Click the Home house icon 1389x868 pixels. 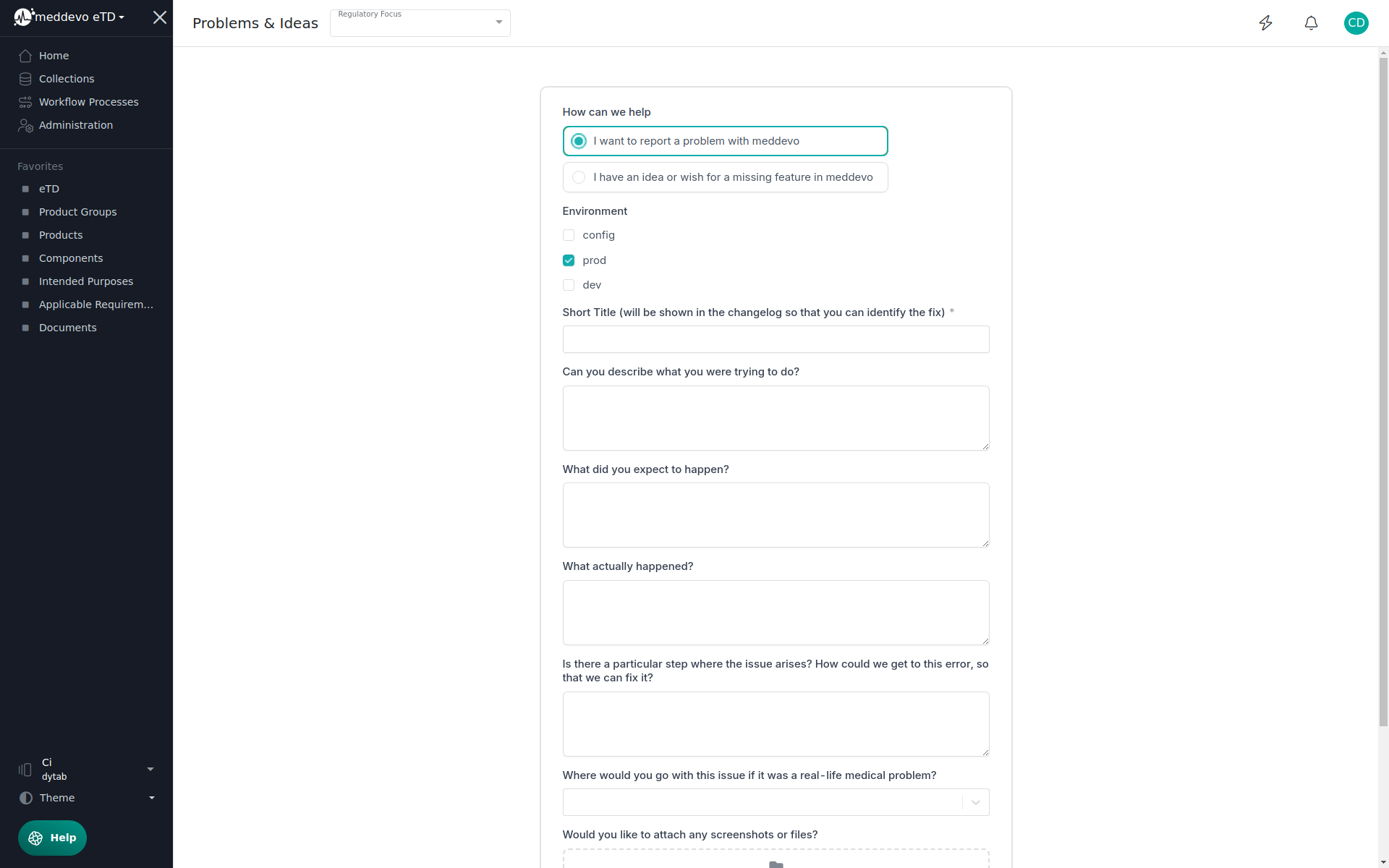coord(25,56)
